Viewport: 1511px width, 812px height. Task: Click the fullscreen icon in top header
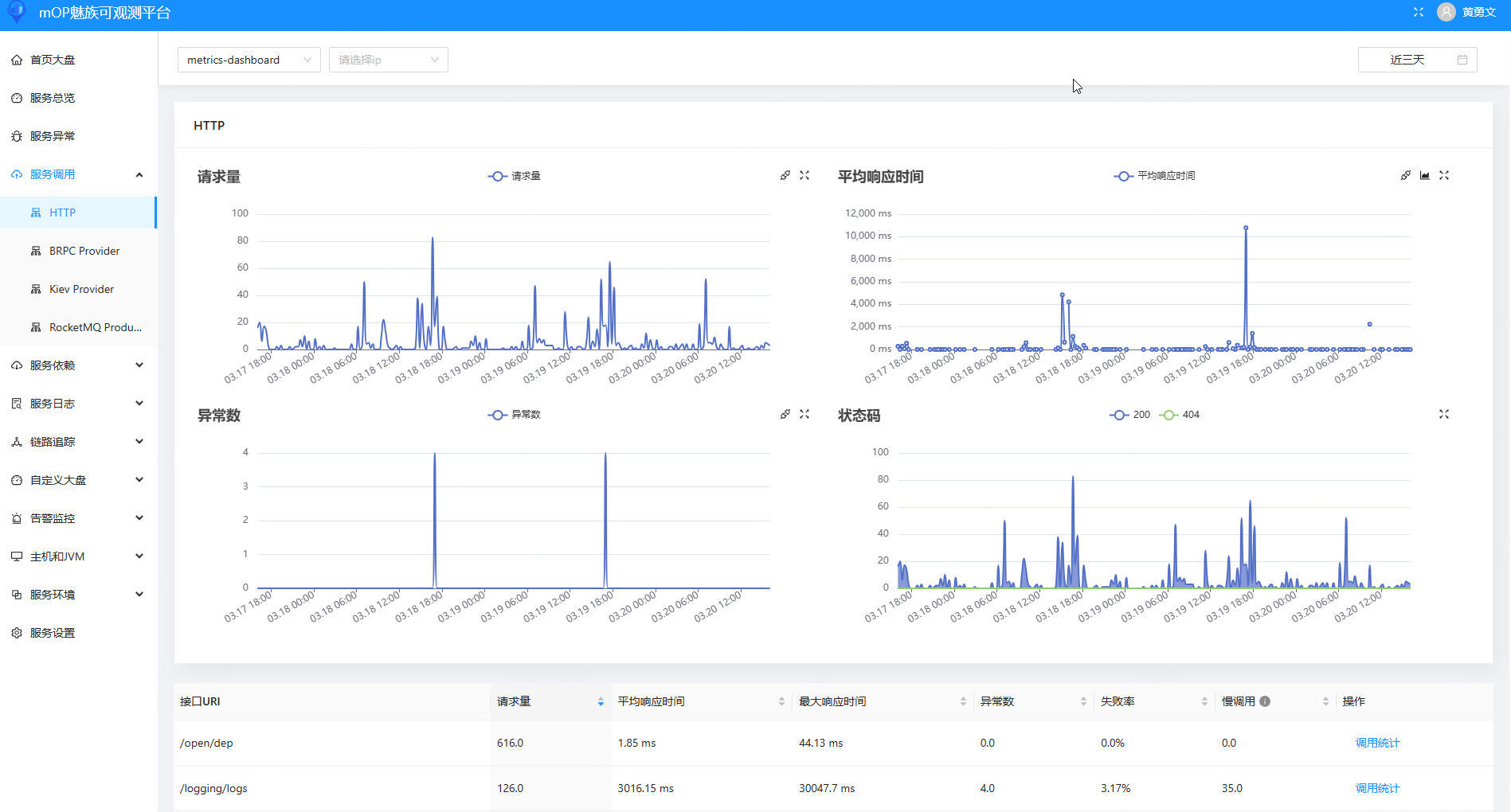[x=1418, y=12]
